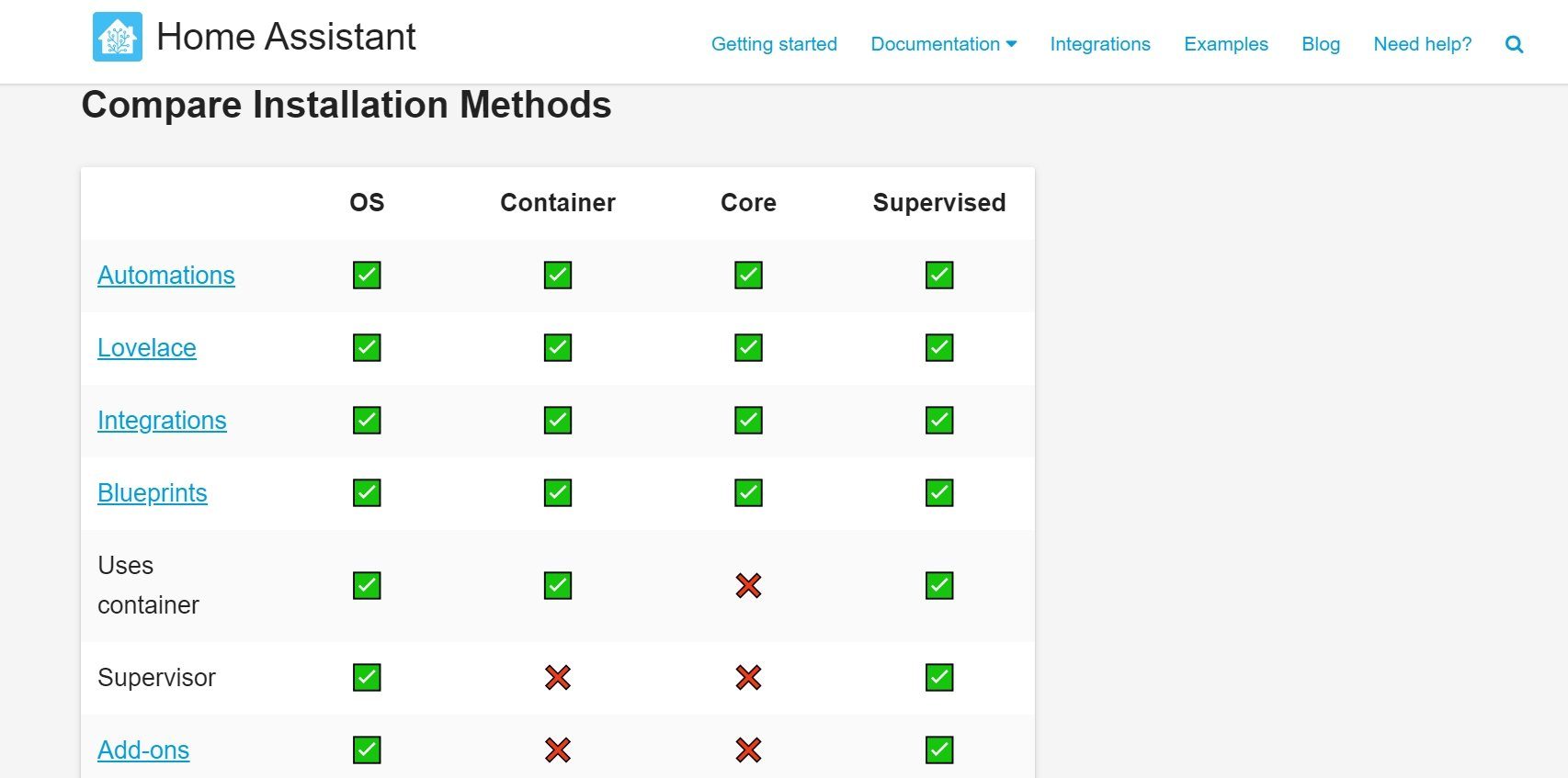The height and width of the screenshot is (778, 1568).
Task: Click the Compare Installation Methods heading
Action: tap(347, 105)
